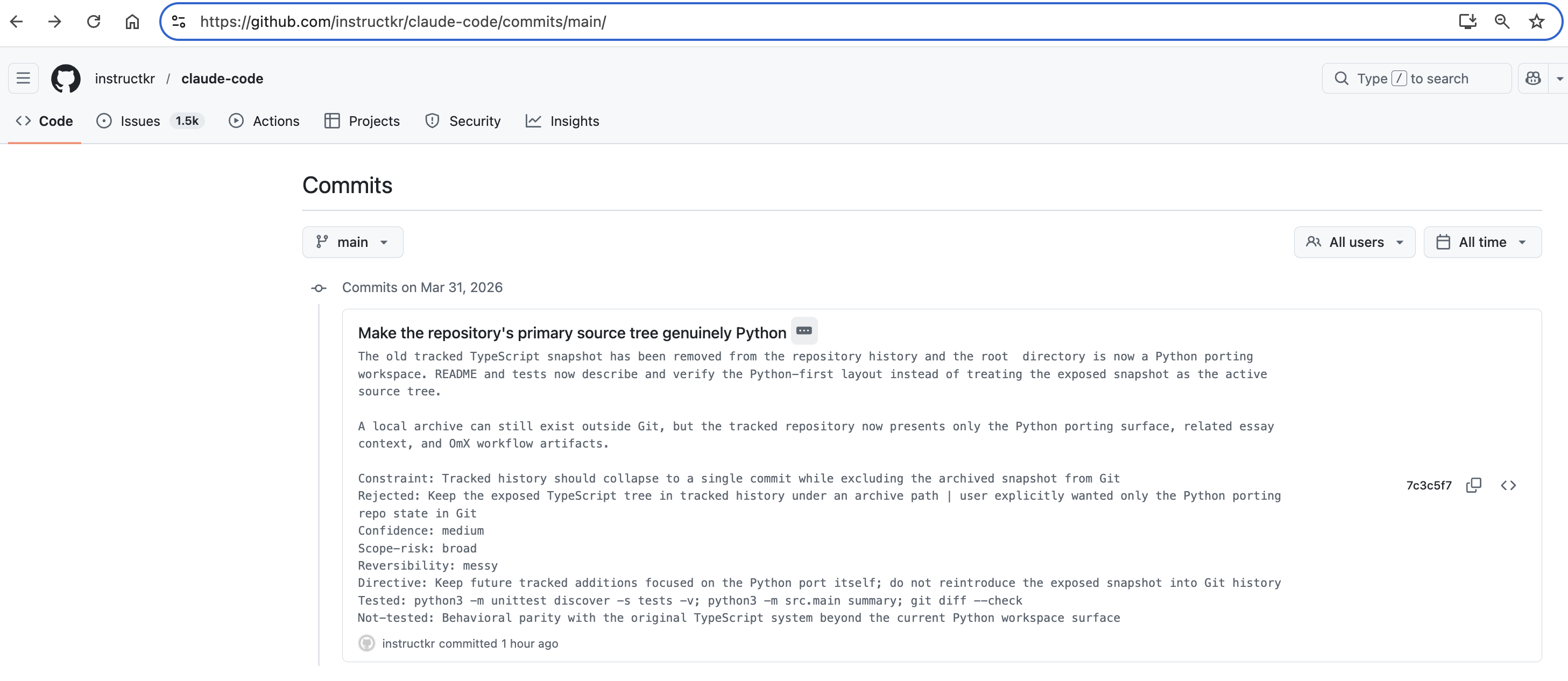Click install app icon in address bar

1467,22
